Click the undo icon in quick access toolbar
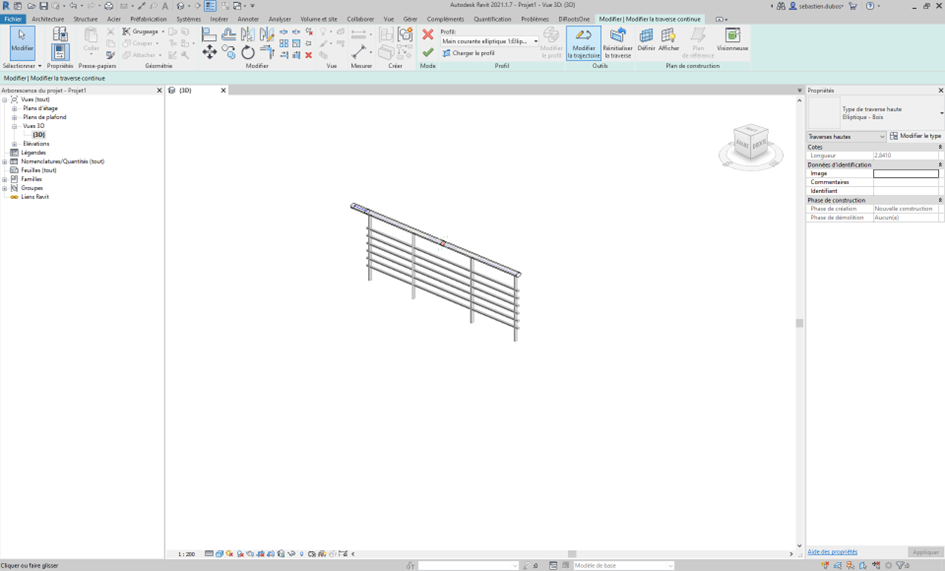 pos(73,5)
